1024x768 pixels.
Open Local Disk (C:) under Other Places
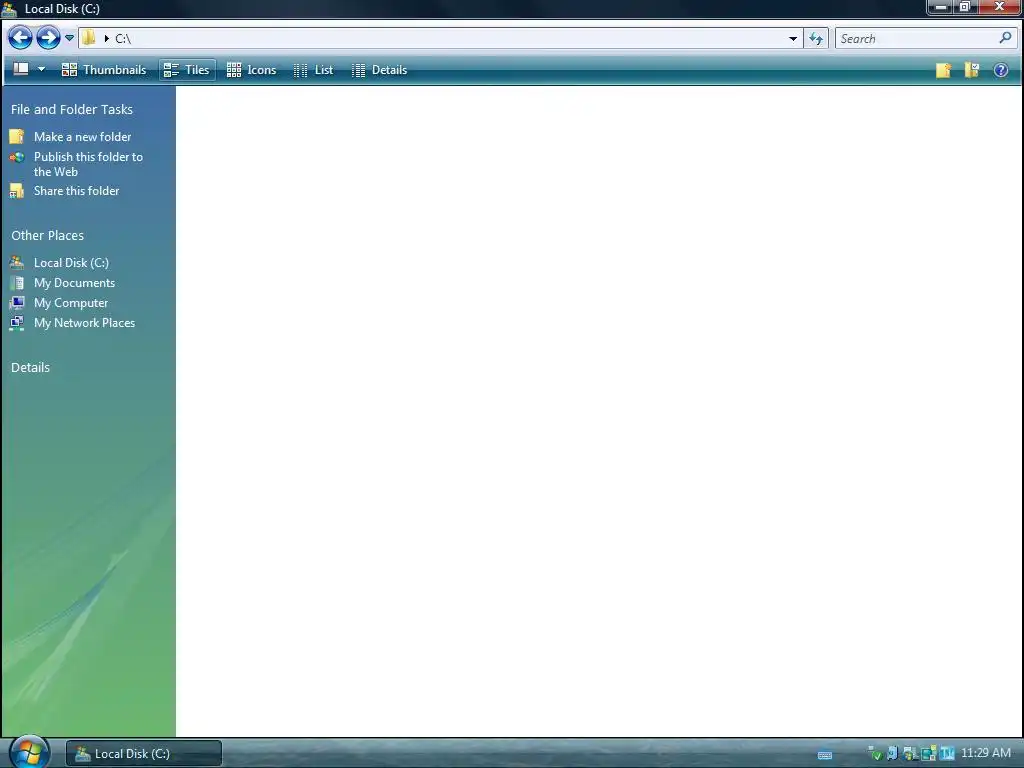[x=71, y=263]
